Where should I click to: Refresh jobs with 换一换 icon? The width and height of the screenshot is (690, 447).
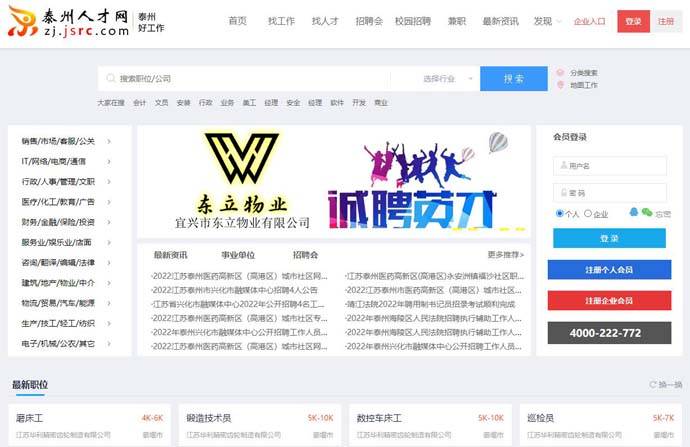click(x=653, y=385)
